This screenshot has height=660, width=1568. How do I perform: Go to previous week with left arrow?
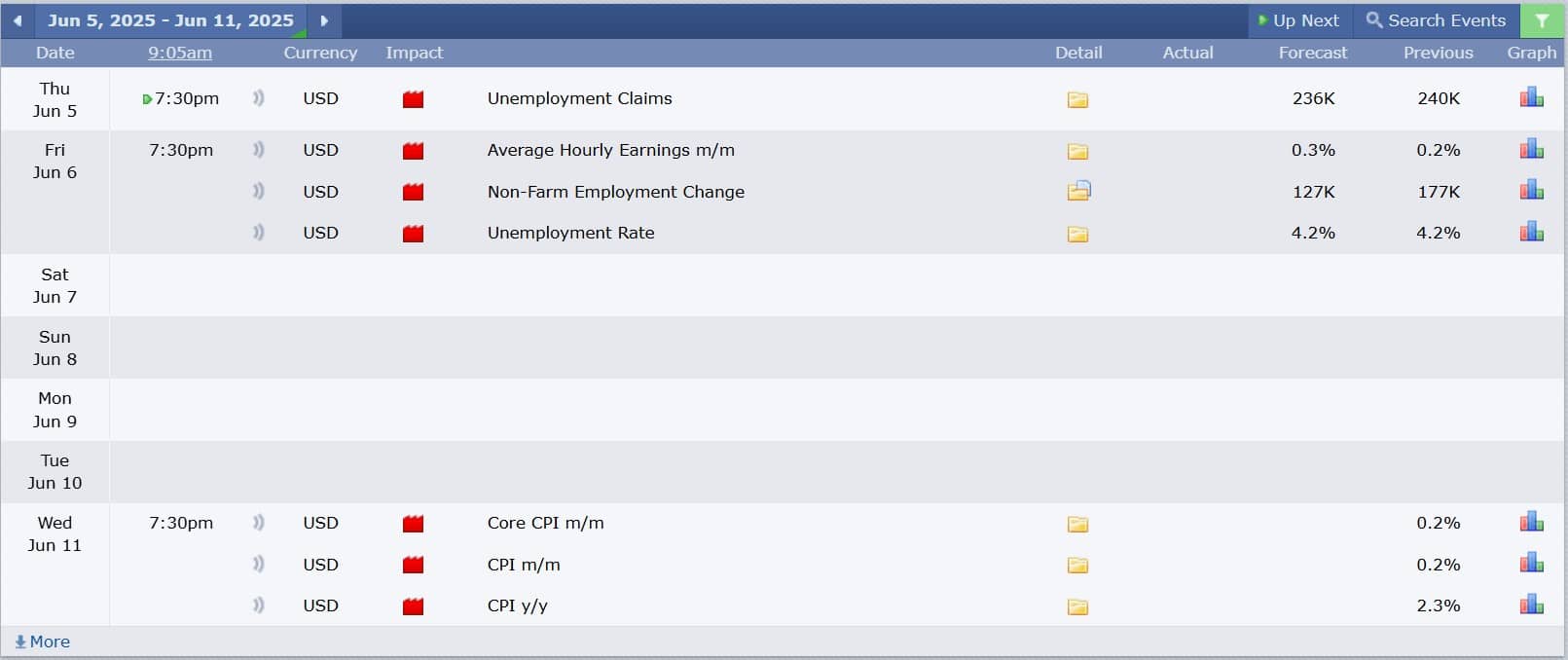[18, 20]
